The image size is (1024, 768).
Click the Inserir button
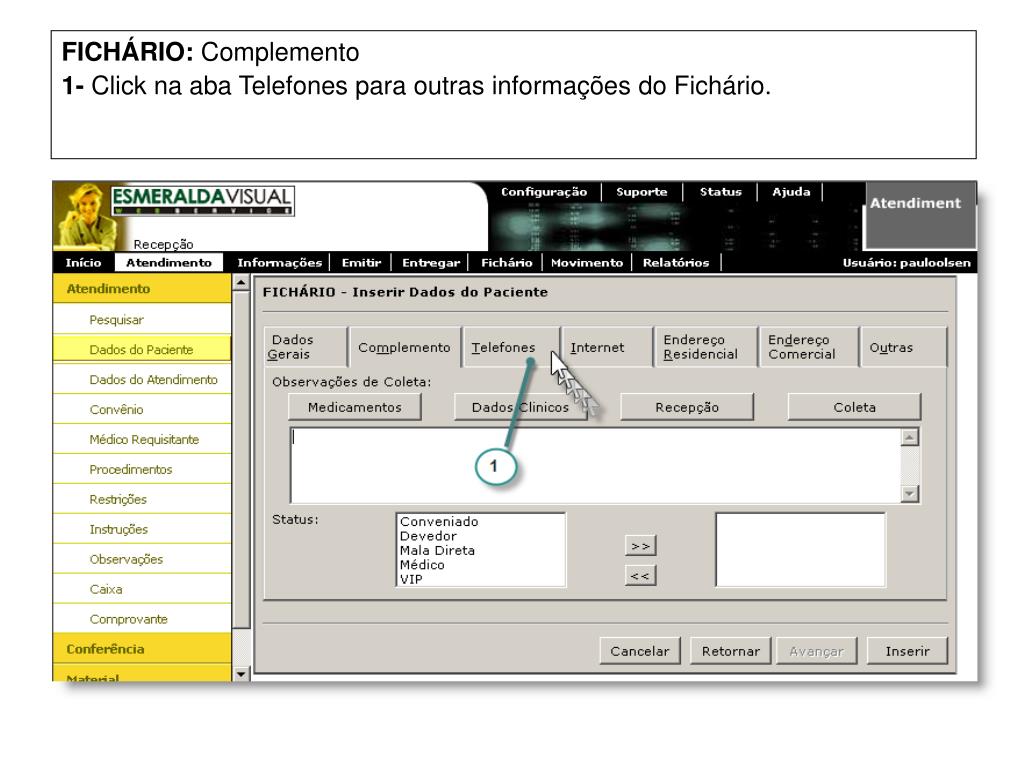tap(907, 651)
